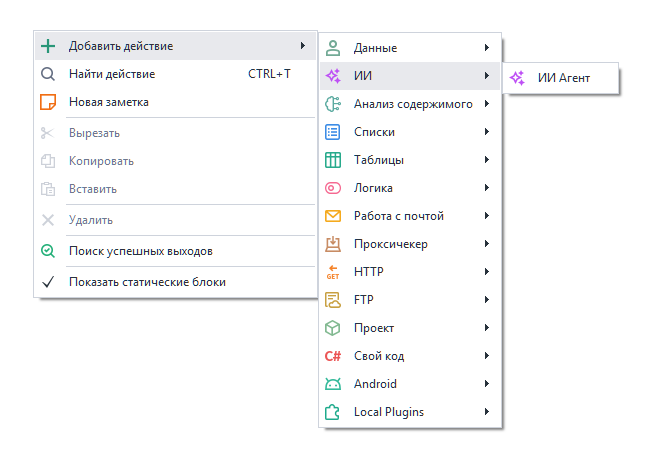Click the magnifier icon beside Найти действие
645x465 pixels.
point(48,74)
